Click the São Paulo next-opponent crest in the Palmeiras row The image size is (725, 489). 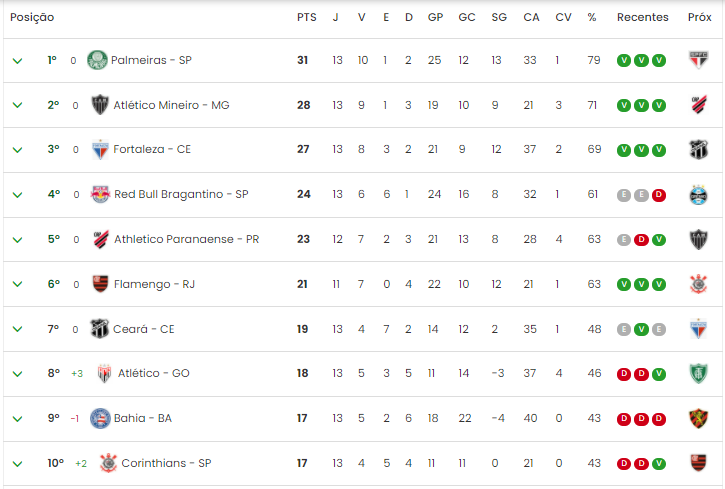click(x=699, y=60)
